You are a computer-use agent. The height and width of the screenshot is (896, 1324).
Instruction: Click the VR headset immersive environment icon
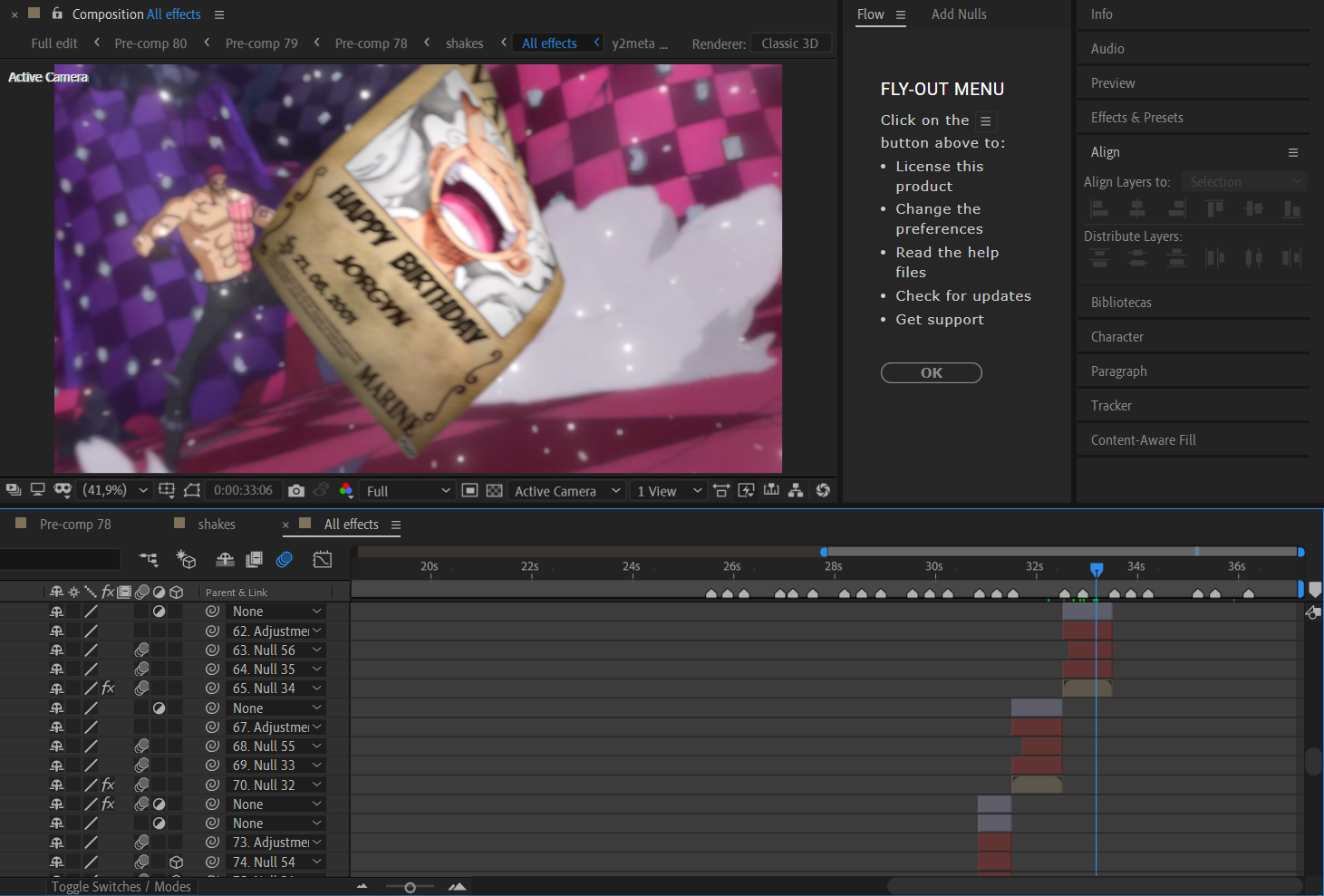(x=63, y=490)
